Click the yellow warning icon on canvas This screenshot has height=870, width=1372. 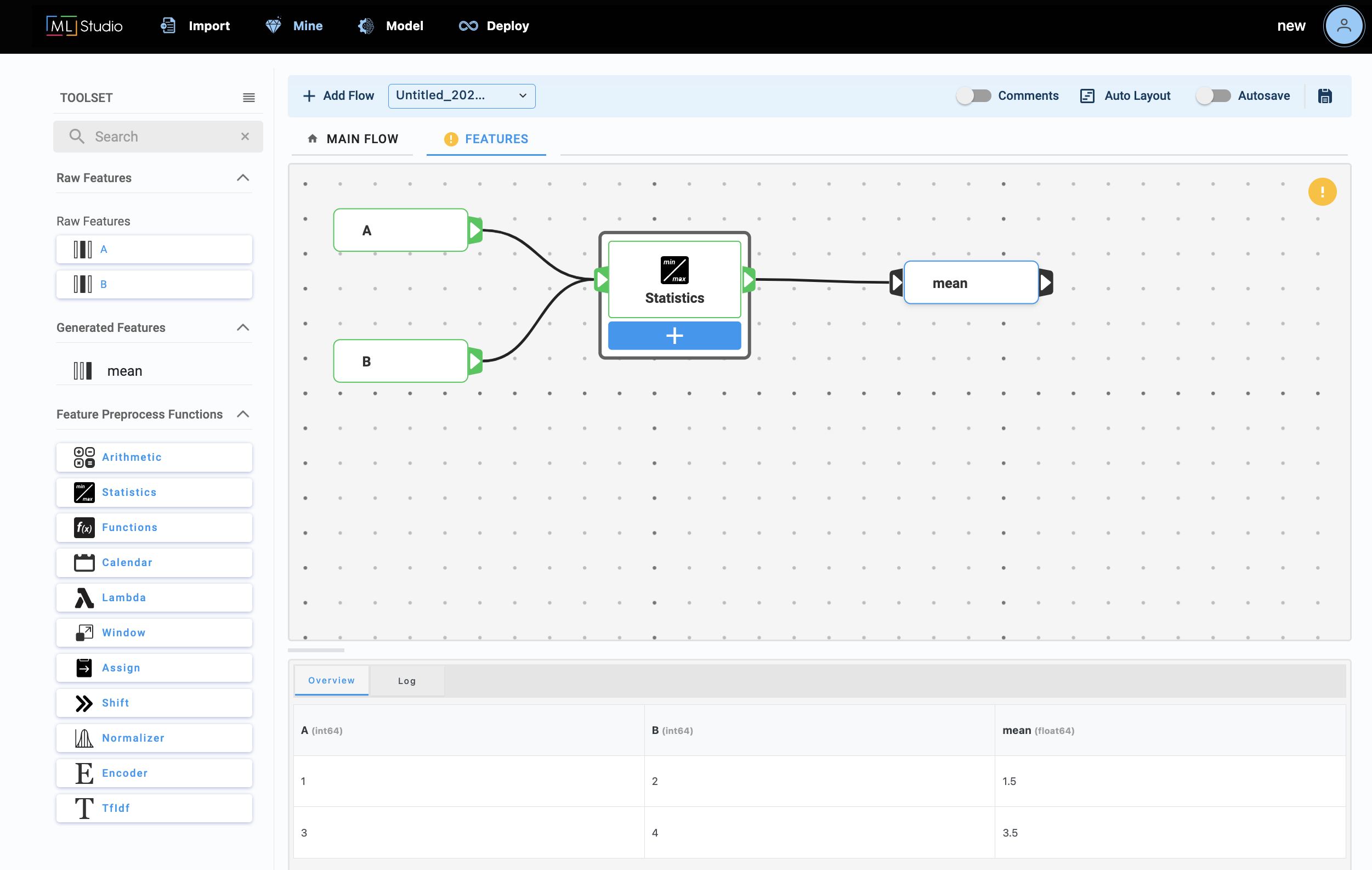(x=1322, y=191)
